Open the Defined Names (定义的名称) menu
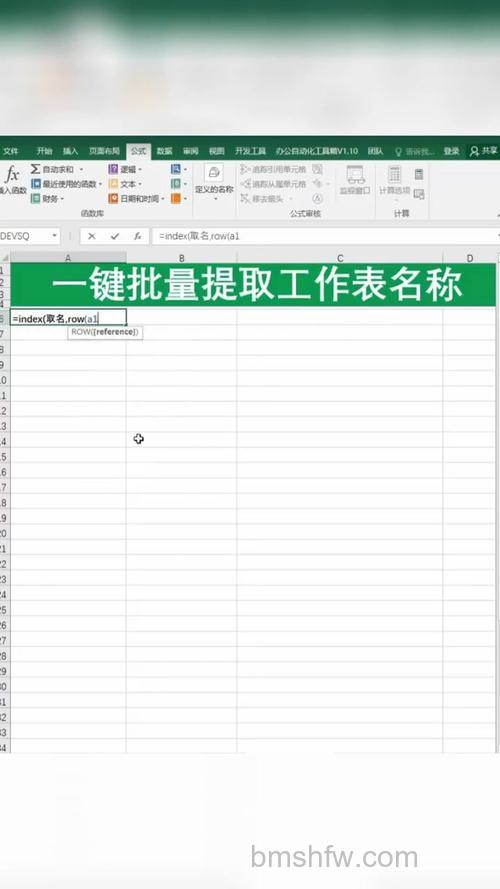The width and height of the screenshot is (500, 889). click(x=214, y=181)
